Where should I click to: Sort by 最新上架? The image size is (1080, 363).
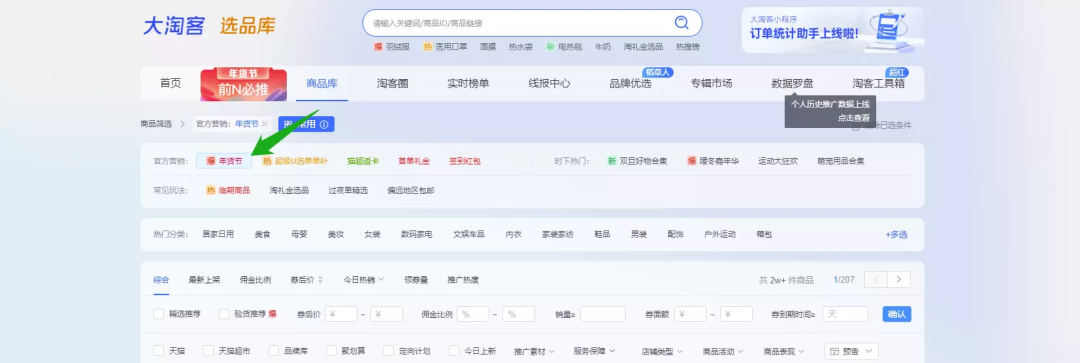205,280
